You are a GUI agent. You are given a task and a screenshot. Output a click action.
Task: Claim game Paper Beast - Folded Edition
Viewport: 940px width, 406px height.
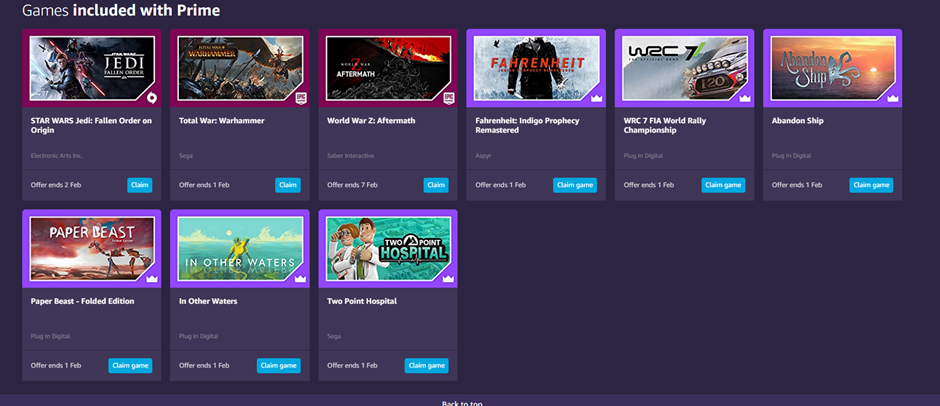(130, 365)
